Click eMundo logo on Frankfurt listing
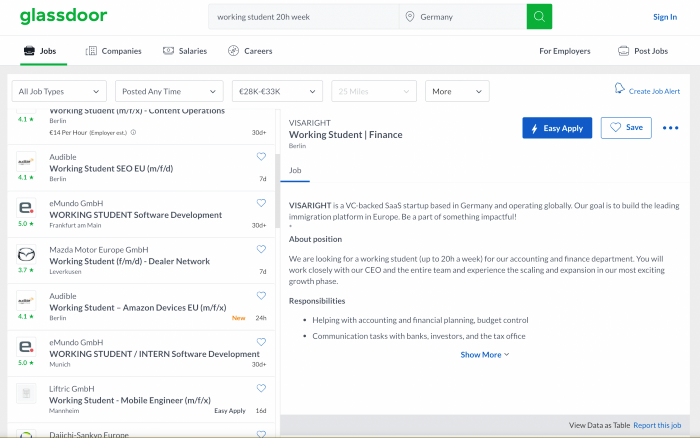The width and height of the screenshot is (700, 438). tap(26, 208)
